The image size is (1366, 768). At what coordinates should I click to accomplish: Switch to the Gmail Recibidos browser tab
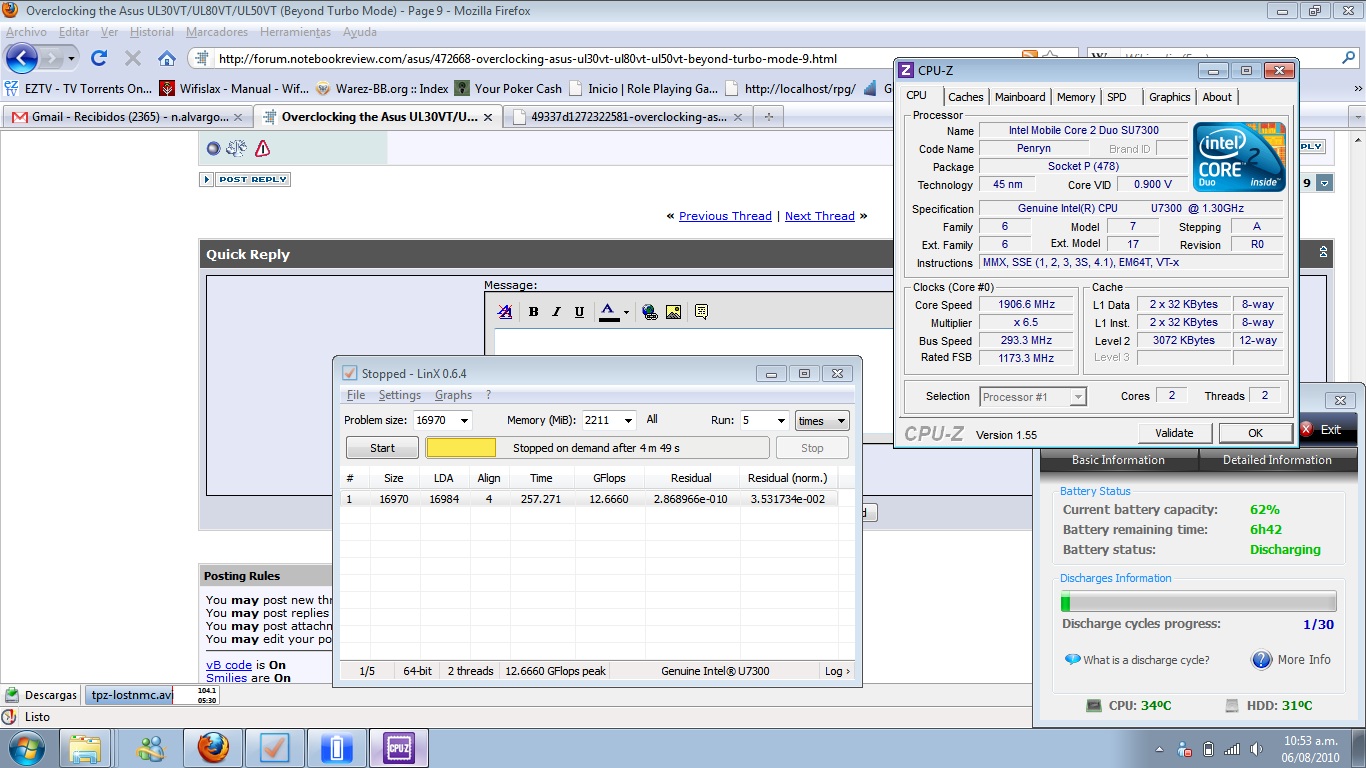[127, 117]
